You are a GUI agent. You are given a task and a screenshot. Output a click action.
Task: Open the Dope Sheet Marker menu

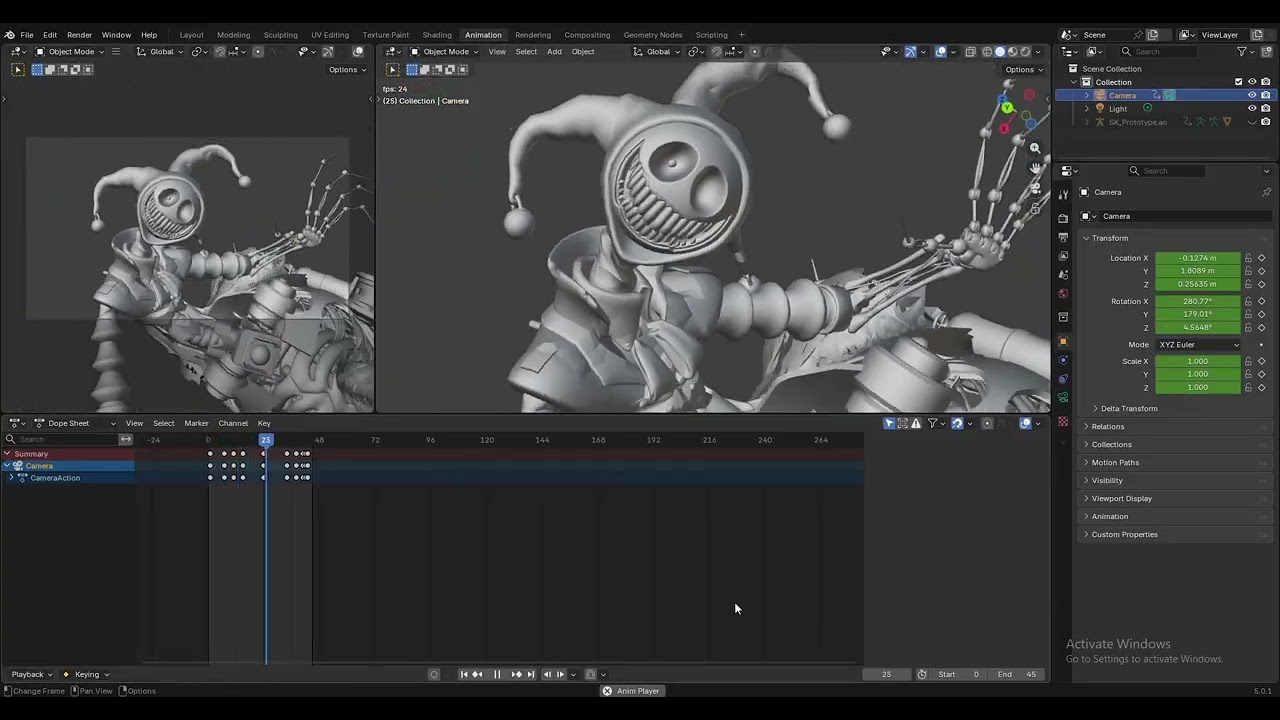196,423
